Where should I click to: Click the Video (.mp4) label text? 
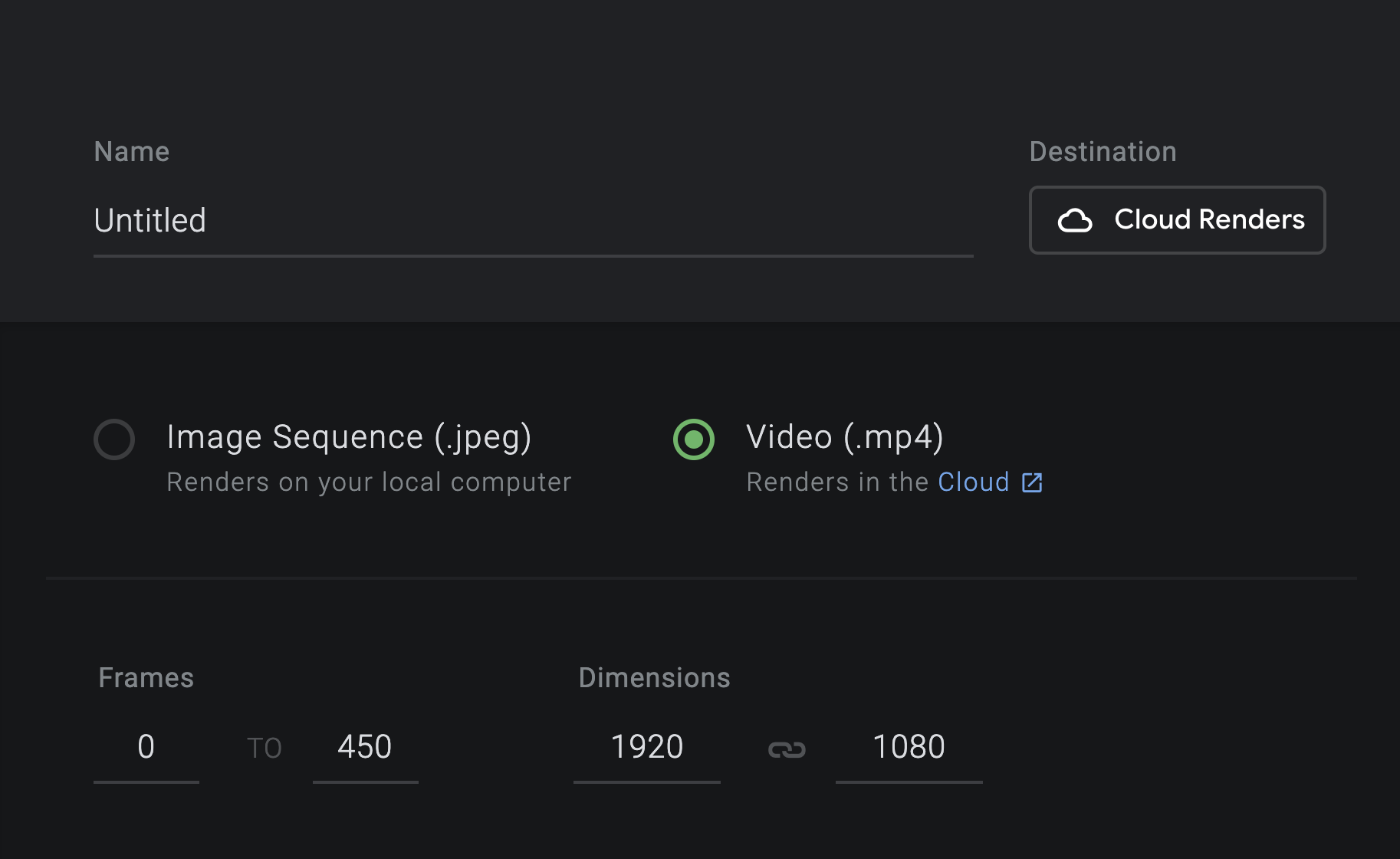click(x=844, y=437)
